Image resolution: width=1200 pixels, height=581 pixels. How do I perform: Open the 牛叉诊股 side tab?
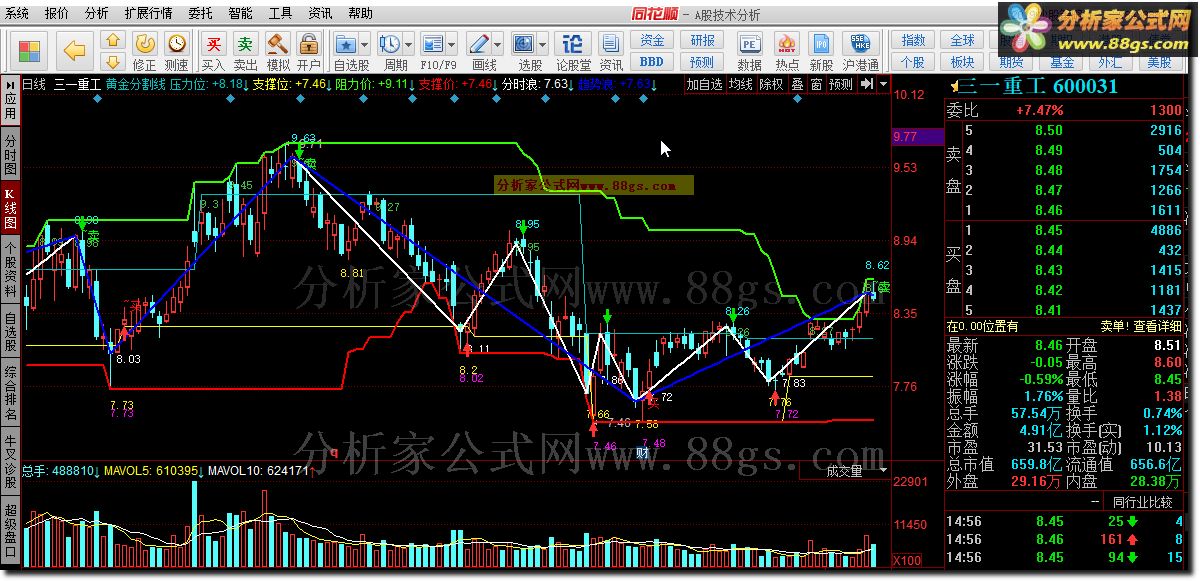[11, 459]
